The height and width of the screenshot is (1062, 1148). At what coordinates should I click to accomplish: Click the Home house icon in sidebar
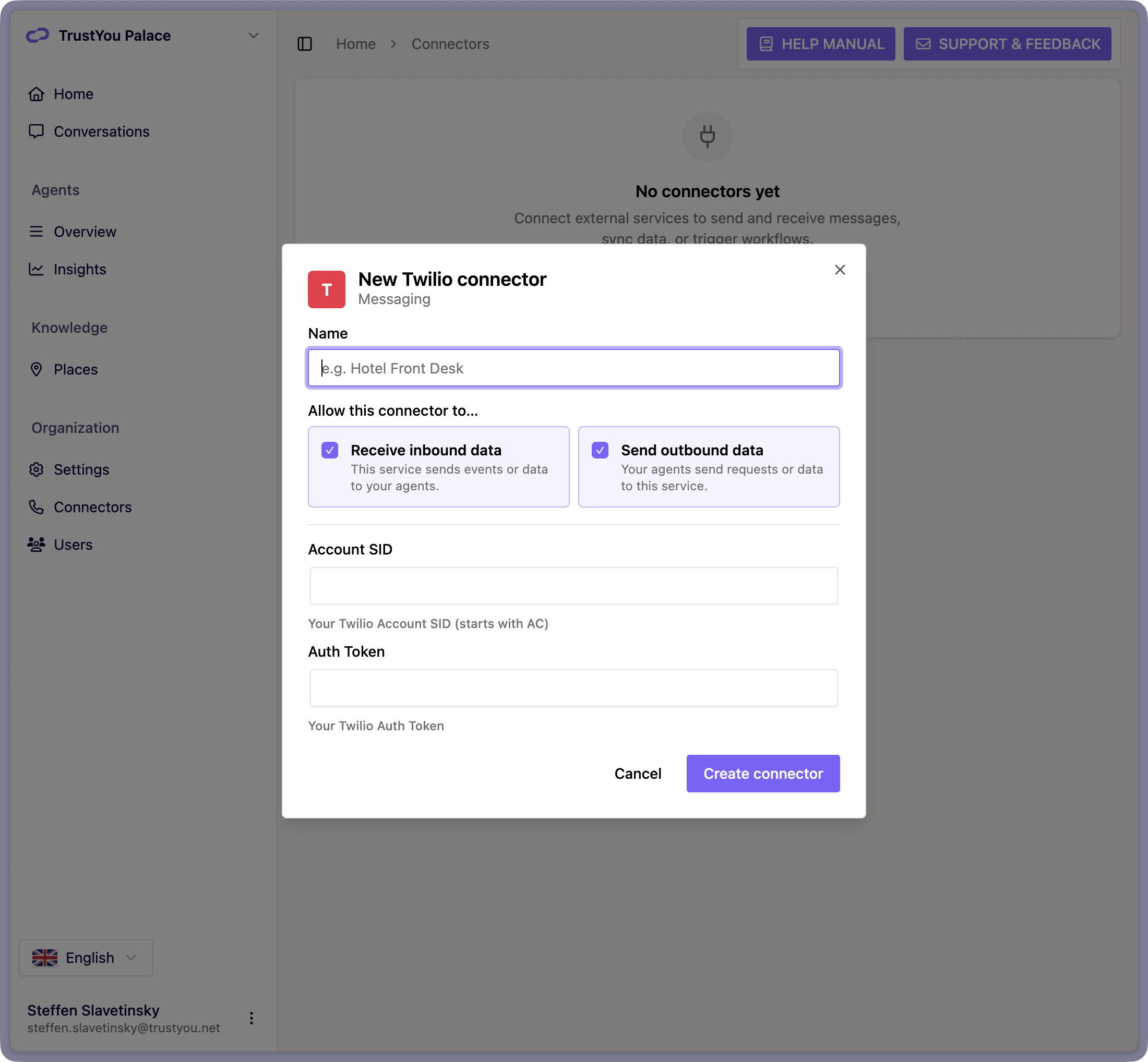(x=36, y=94)
